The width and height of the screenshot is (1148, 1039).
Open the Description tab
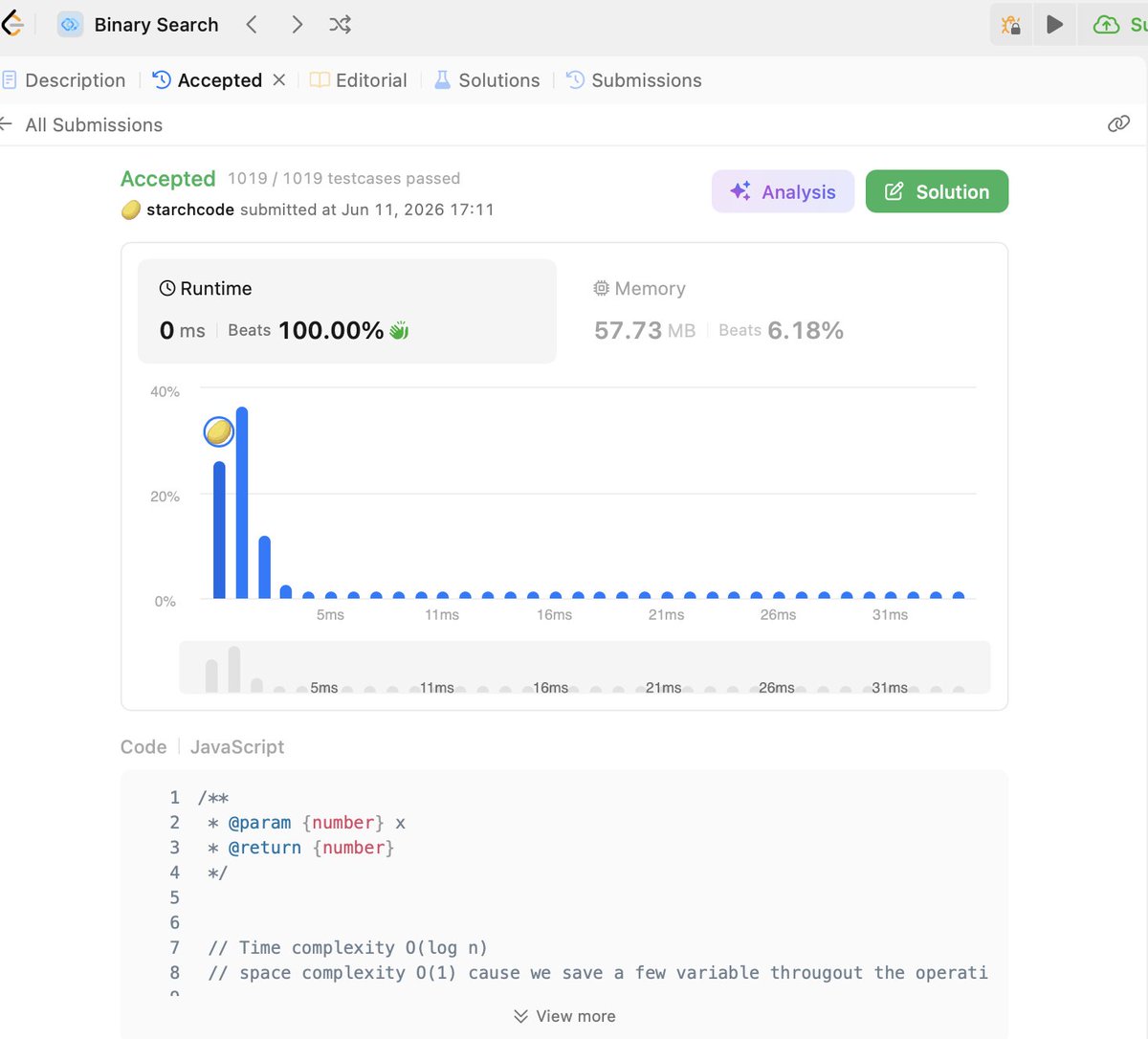(64, 80)
